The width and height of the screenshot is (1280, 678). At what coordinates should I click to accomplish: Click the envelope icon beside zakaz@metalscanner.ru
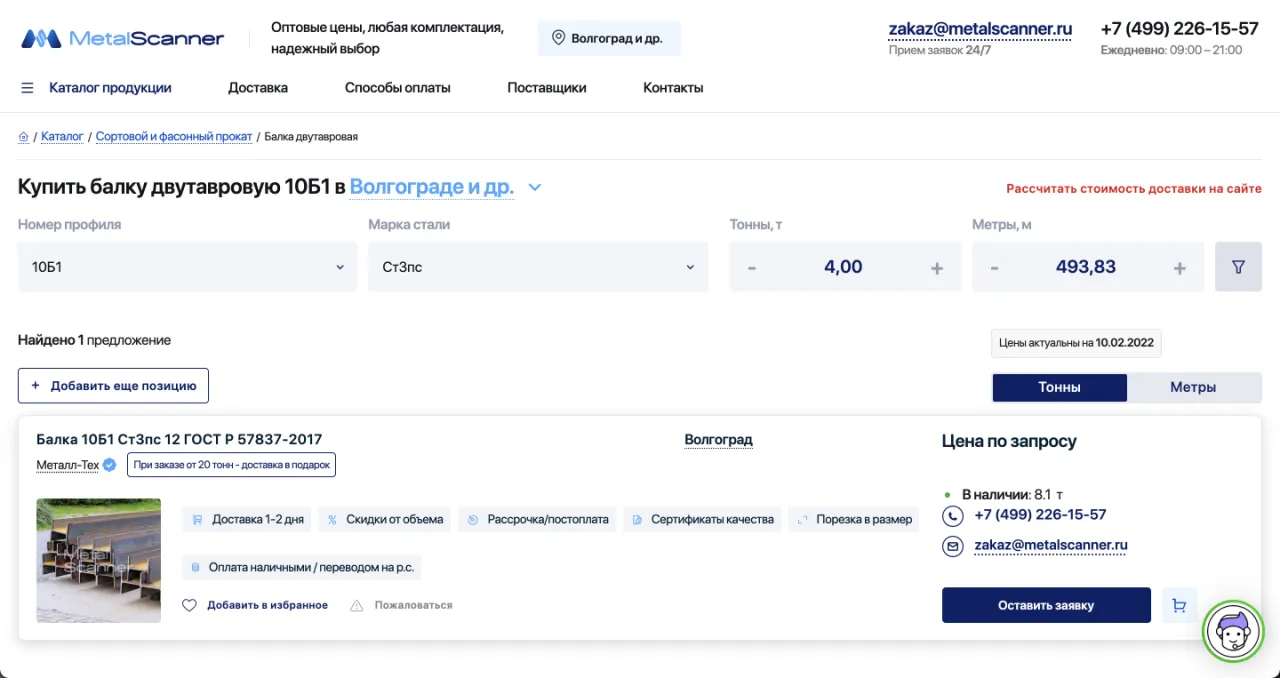[952, 545]
